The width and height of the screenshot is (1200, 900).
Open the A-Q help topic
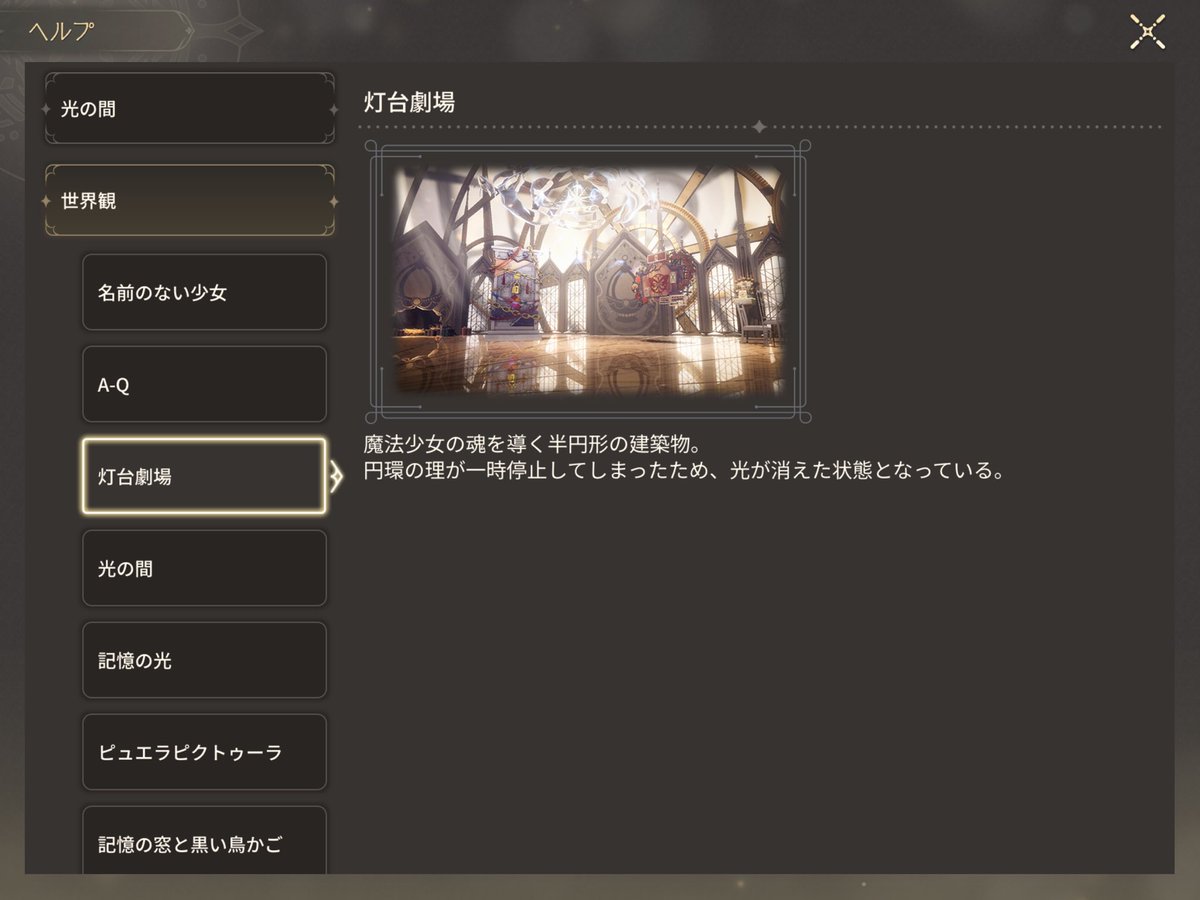(204, 384)
